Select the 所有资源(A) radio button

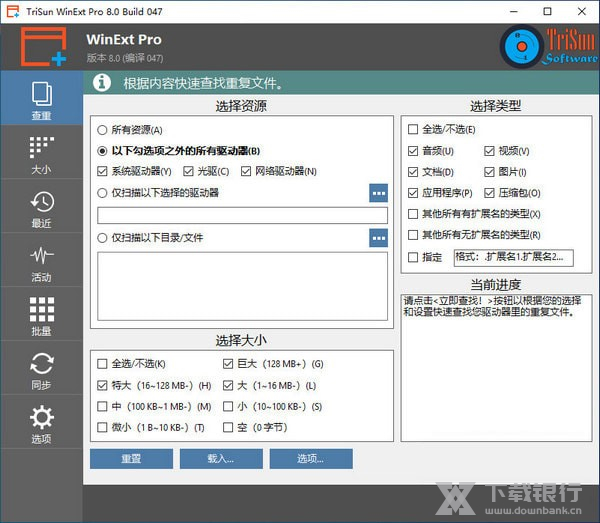103,130
